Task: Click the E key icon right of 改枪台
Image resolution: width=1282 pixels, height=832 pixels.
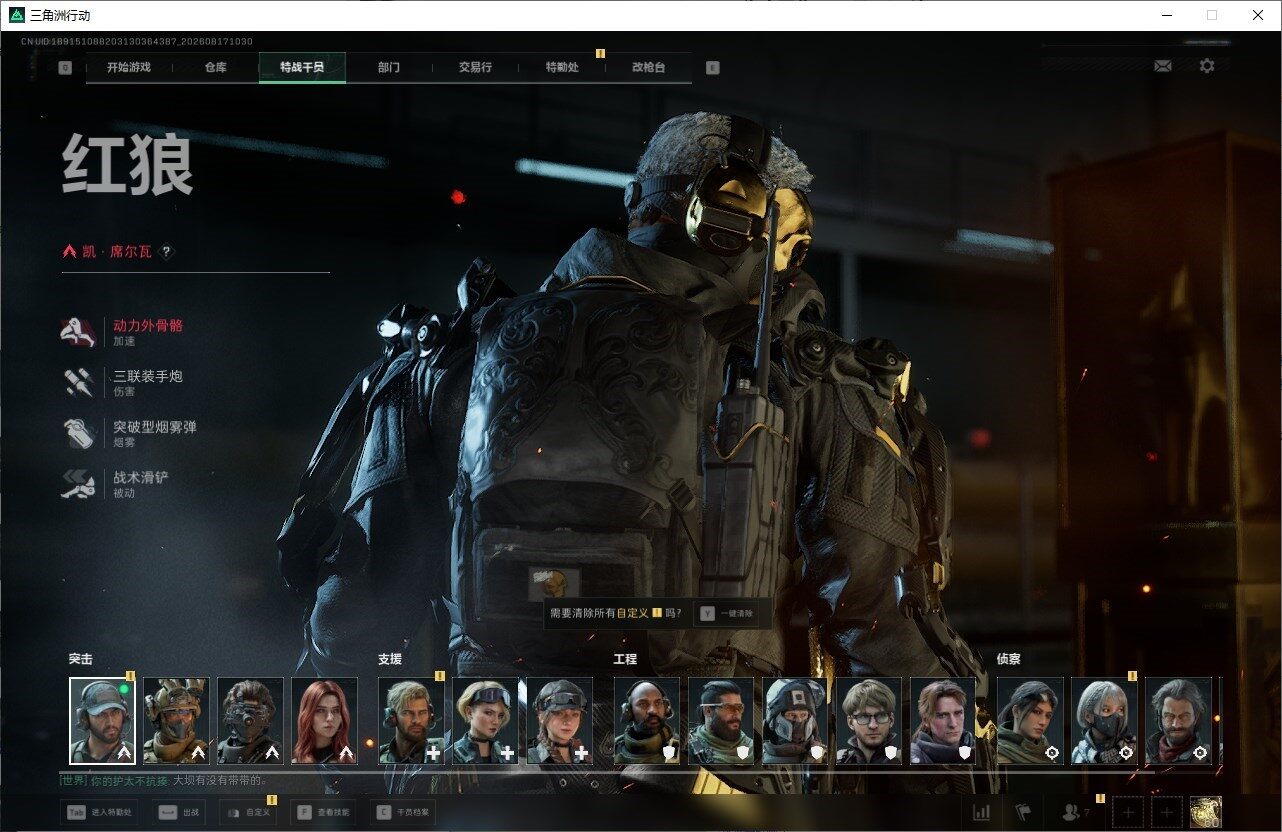Action: (712, 68)
